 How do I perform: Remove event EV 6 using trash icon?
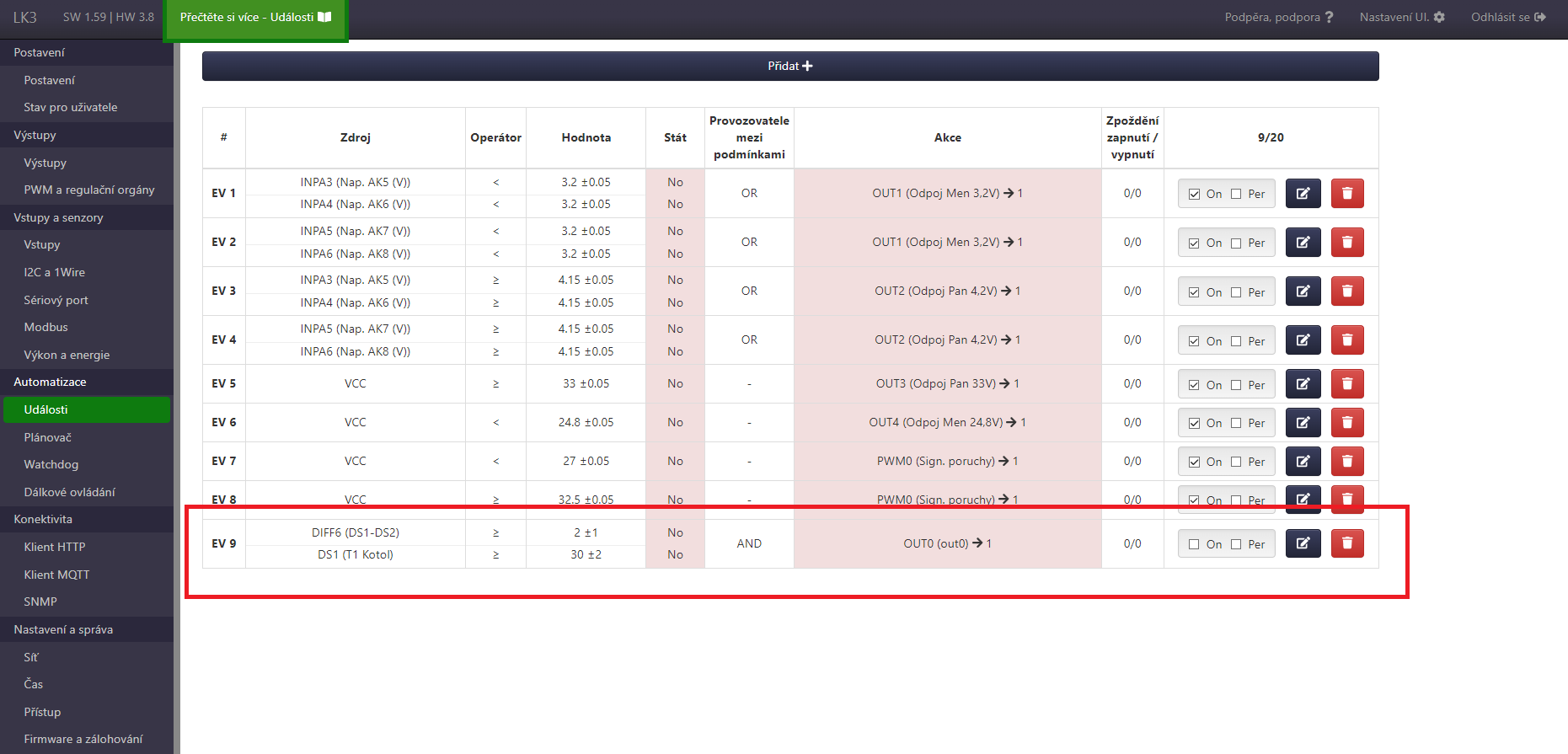(1347, 423)
